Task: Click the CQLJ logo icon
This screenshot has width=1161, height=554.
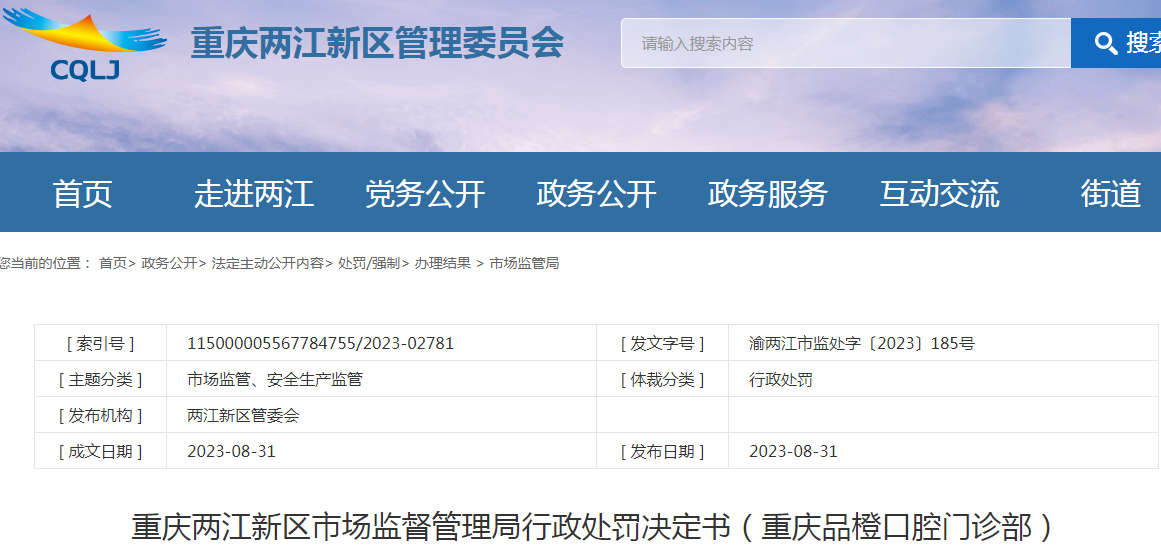Action: [84, 44]
